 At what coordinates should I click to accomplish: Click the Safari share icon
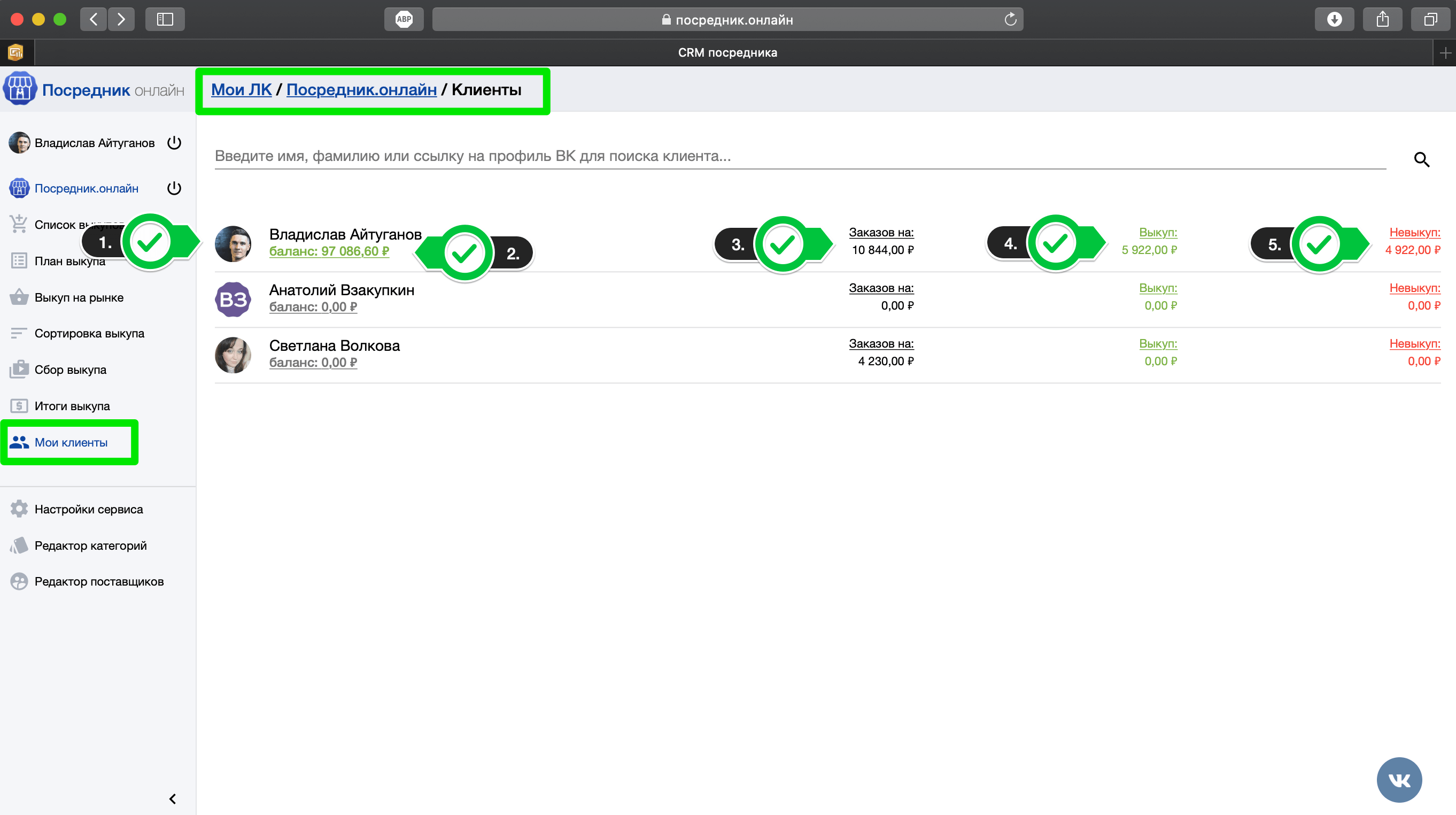pyautogui.click(x=1382, y=19)
